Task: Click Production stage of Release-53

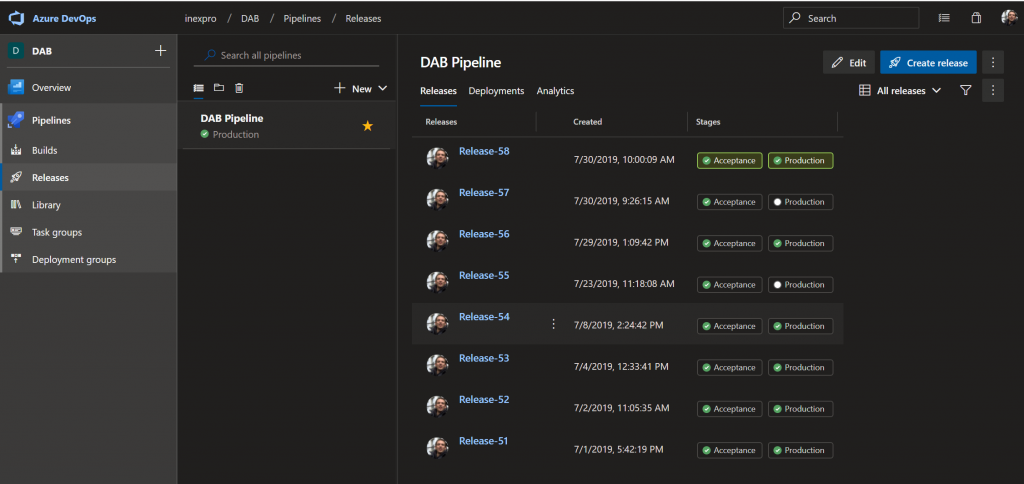Action: coord(801,367)
